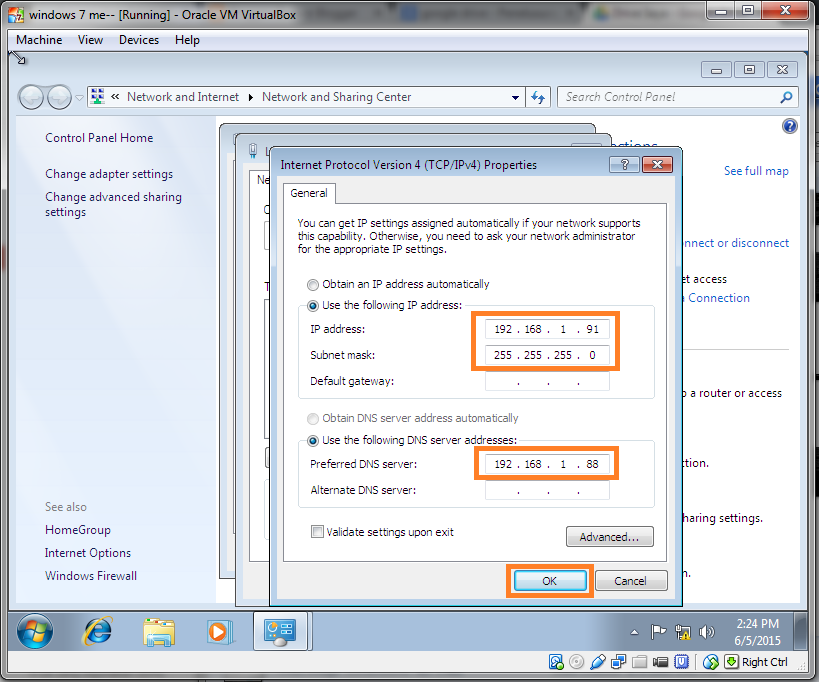The width and height of the screenshot is (819, 682).
Task: Confirm IPv4 settings with OK
Action: [x=550, y=581]
